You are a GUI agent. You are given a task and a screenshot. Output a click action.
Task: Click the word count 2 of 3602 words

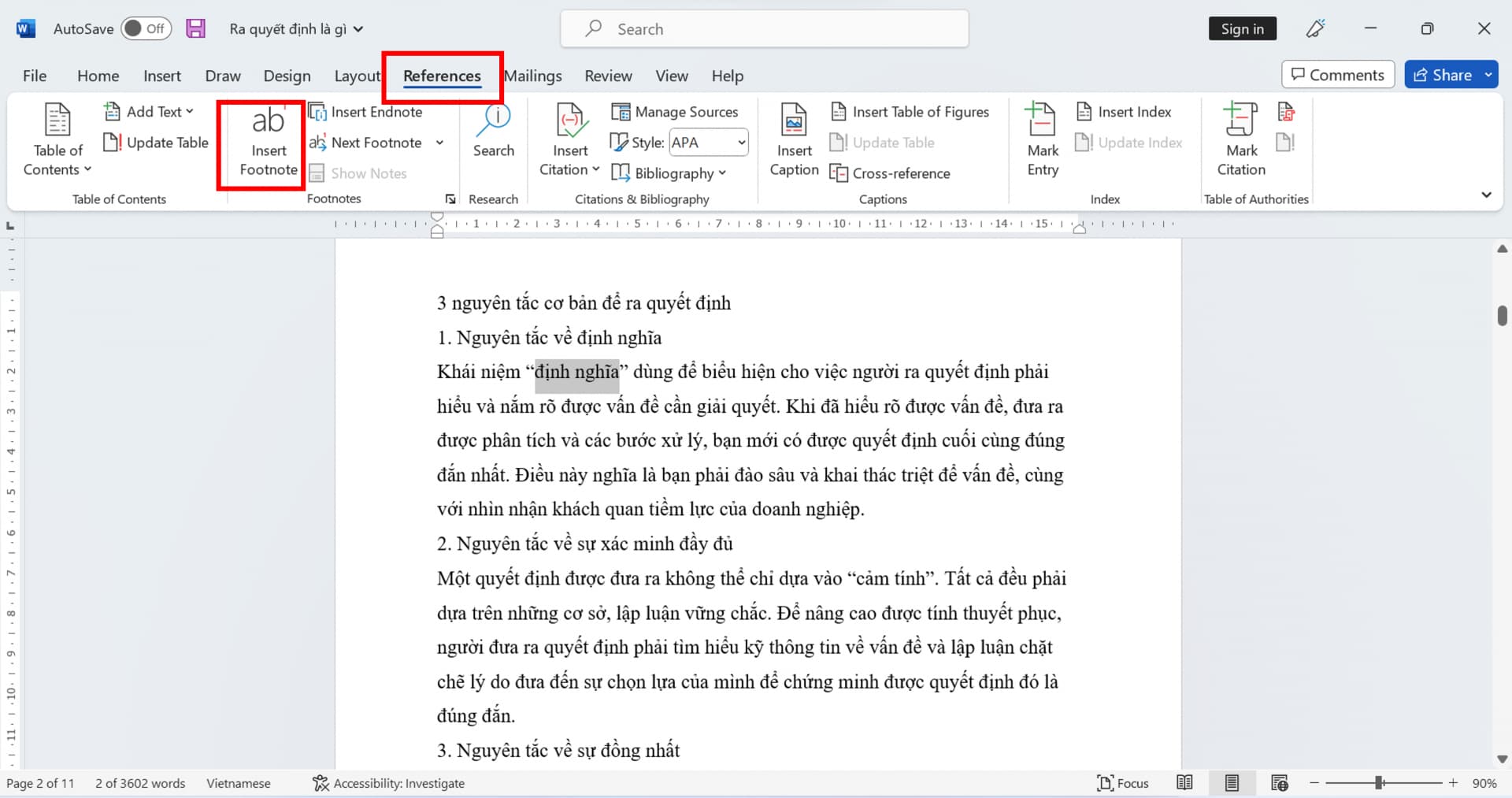click(140, 783)
